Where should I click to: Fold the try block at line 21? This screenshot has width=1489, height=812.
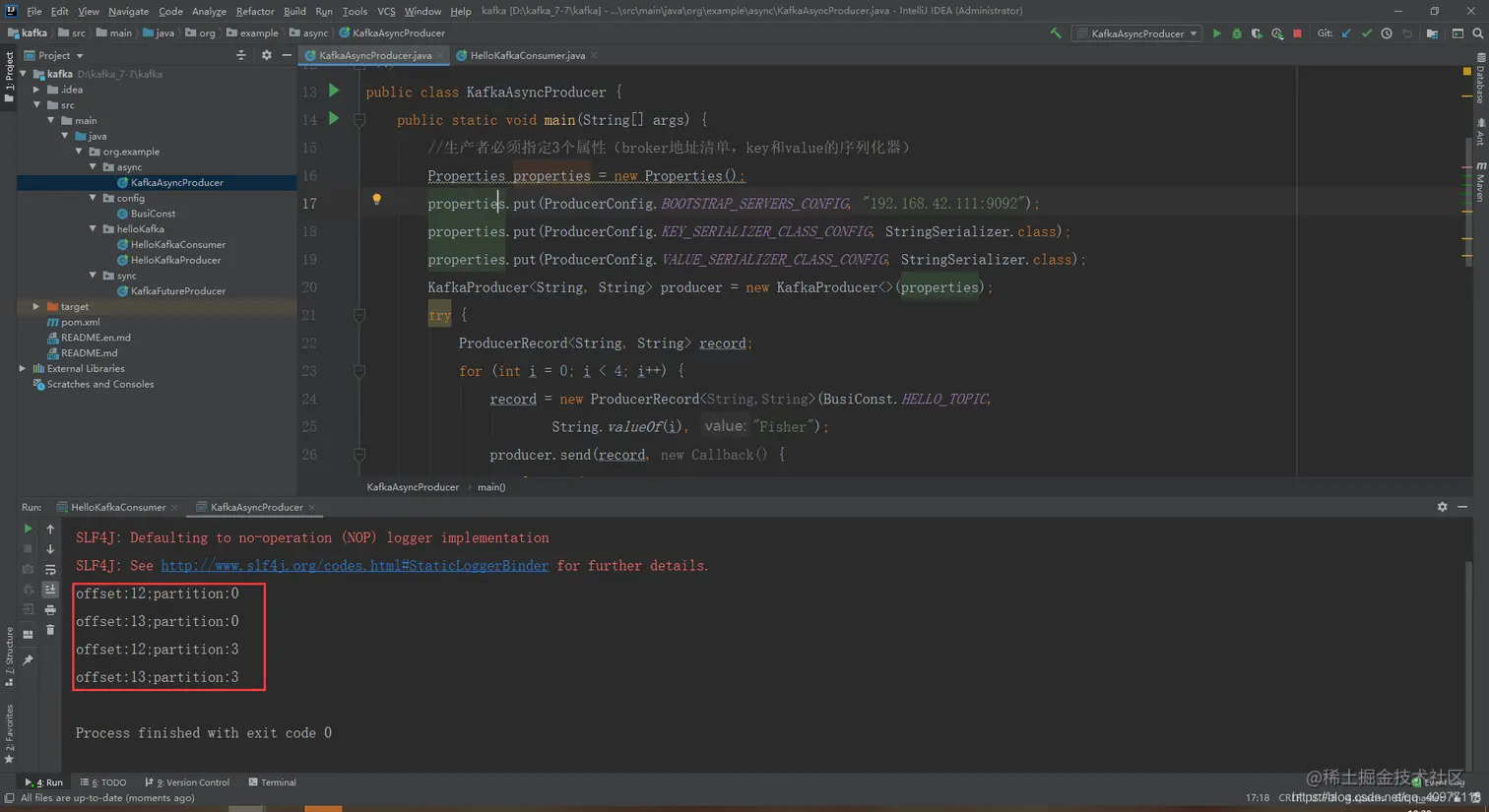click(359, 315)
